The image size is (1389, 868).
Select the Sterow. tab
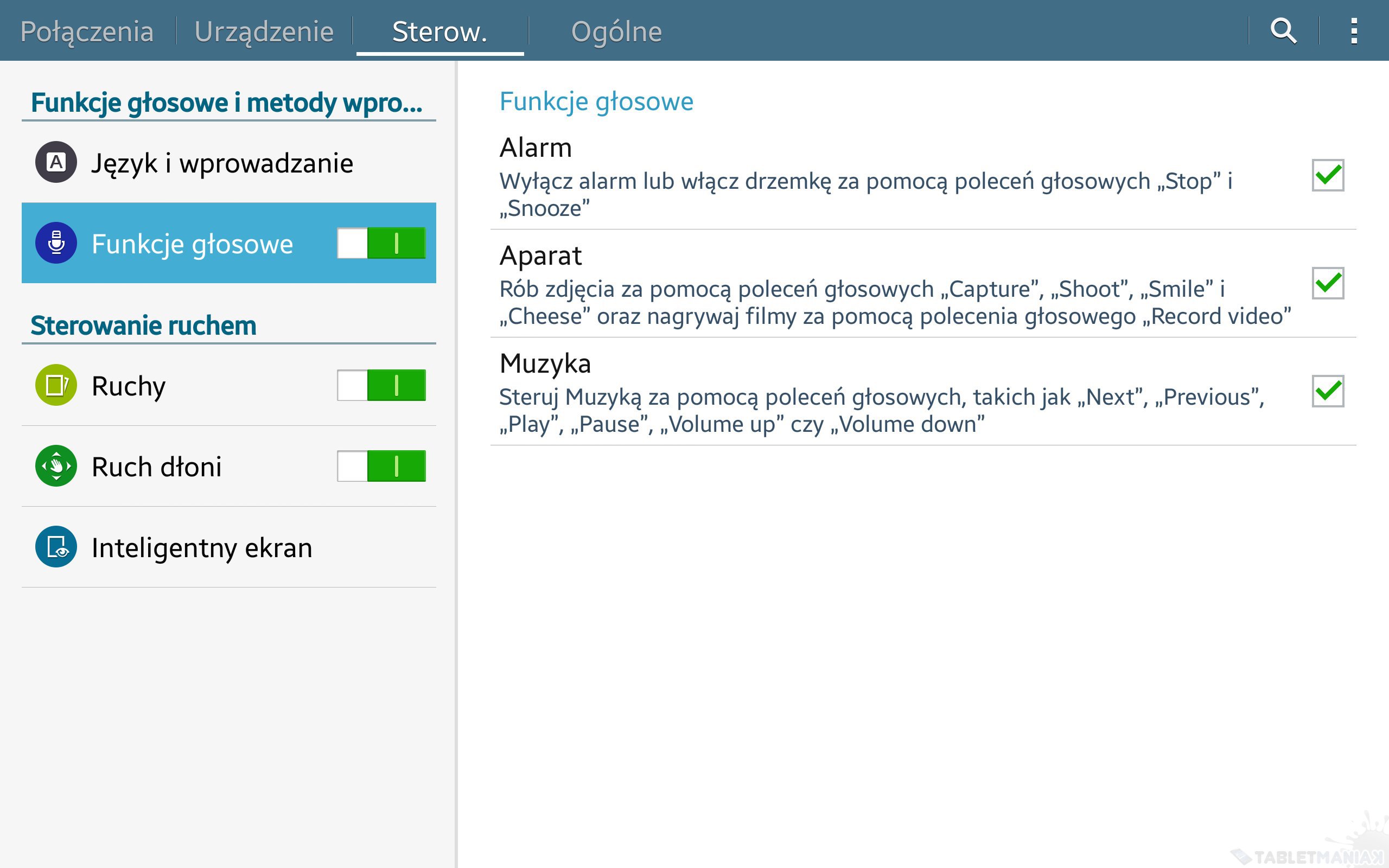439,31
